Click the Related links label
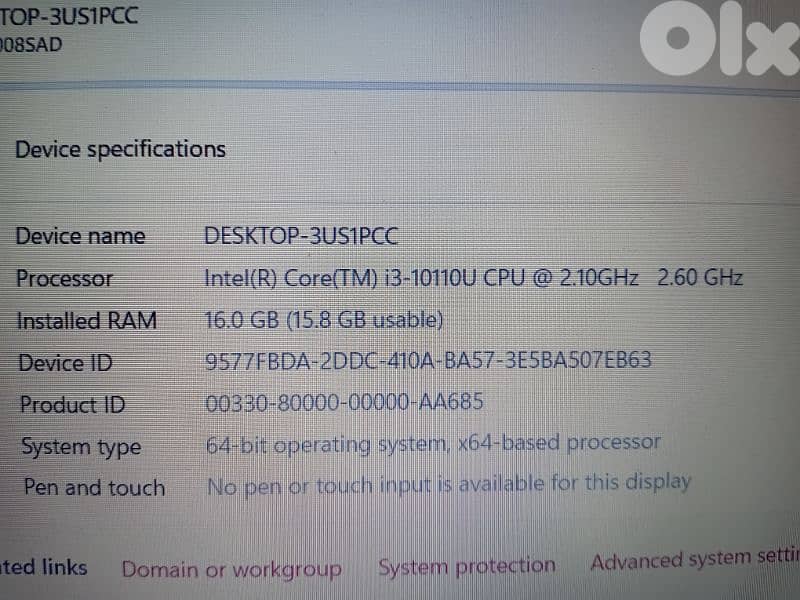Viewport: 800px width, 600px height. 44,567
